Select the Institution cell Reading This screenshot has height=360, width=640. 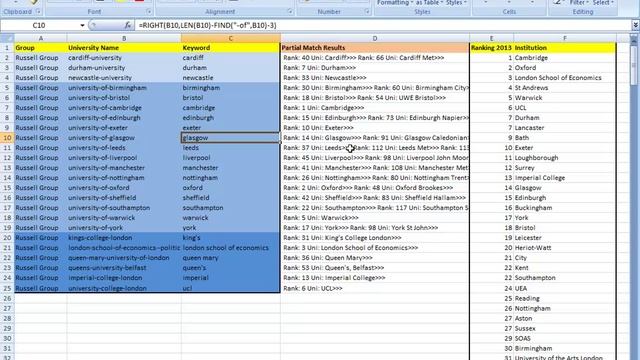click(565, 298)
